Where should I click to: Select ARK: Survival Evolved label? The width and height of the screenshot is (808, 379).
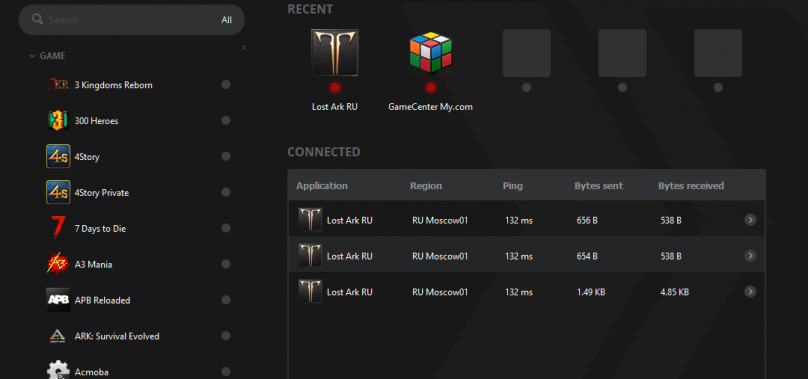click(117, 336)
